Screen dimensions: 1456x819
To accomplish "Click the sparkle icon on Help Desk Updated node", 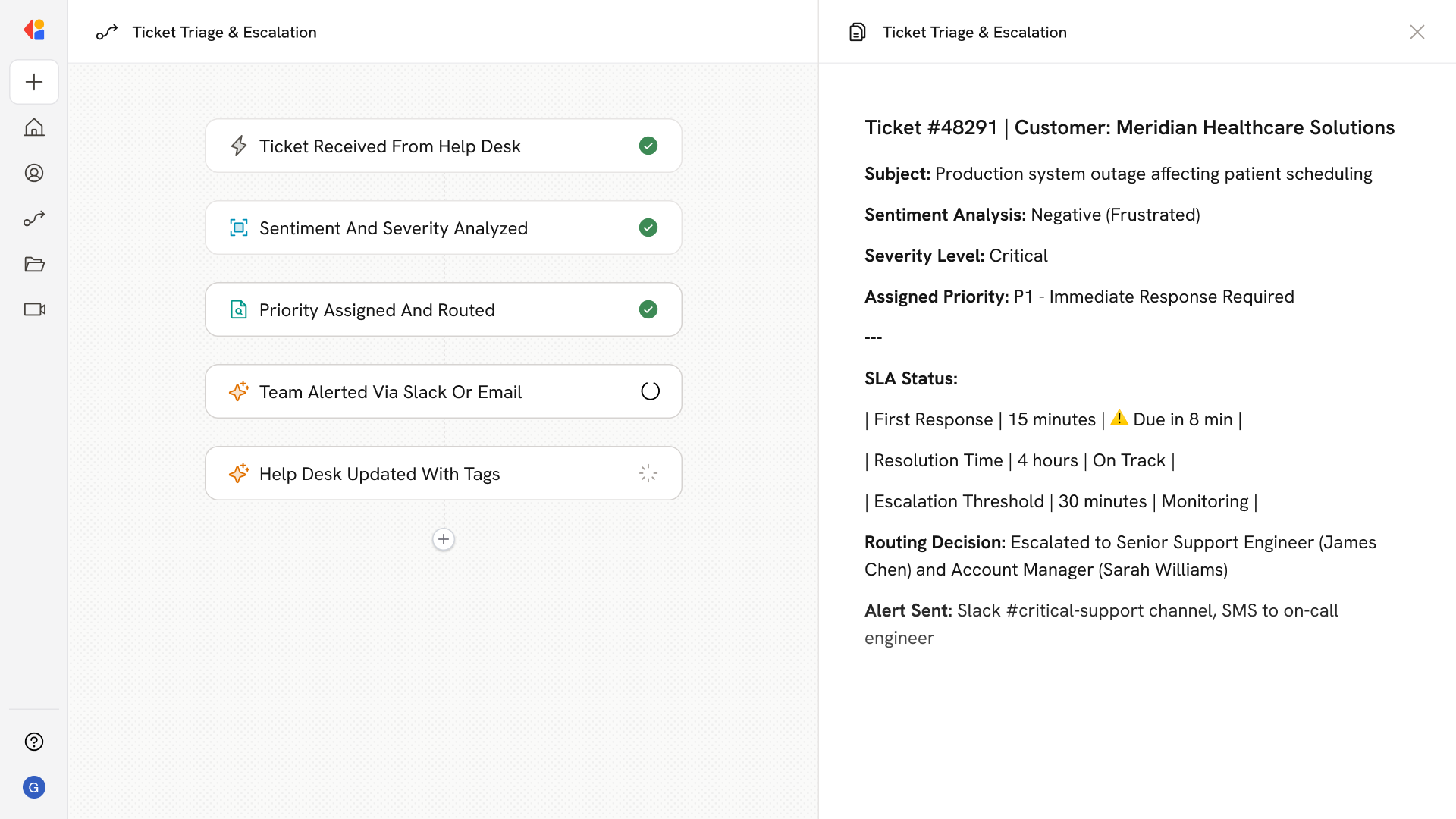I will click(x=239, y=473).
